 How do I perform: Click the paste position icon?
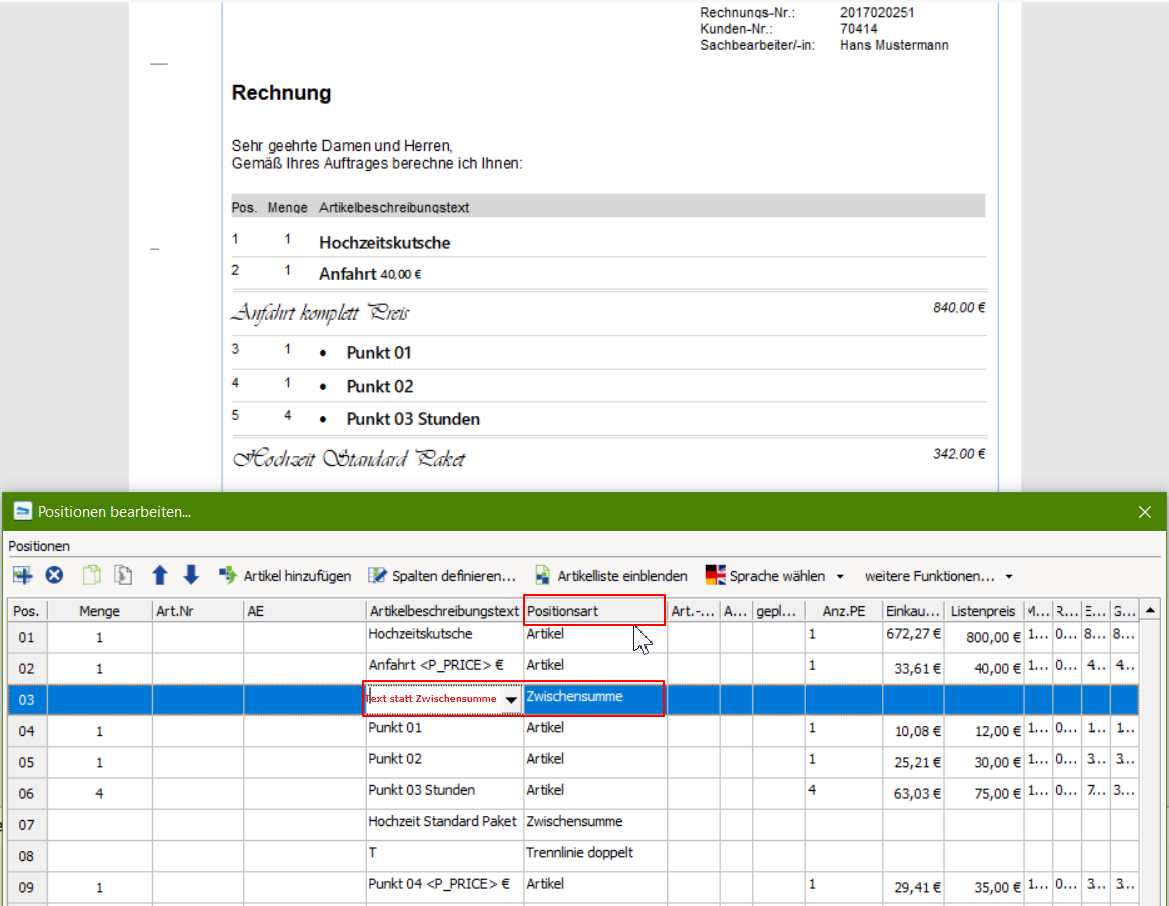pyautogui.click(x=123, y=575)
